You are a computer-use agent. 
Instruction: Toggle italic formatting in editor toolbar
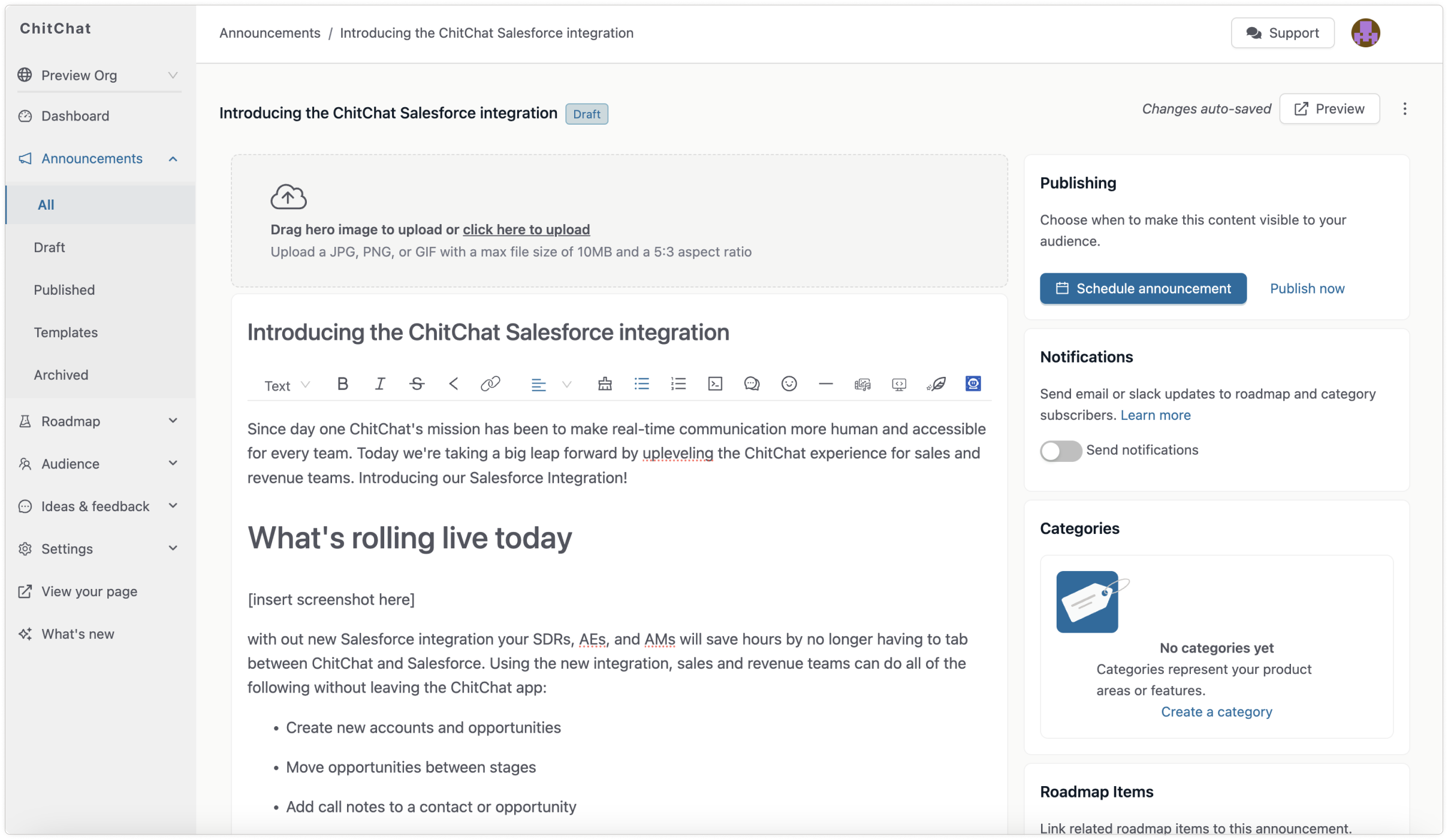point(379,384)
